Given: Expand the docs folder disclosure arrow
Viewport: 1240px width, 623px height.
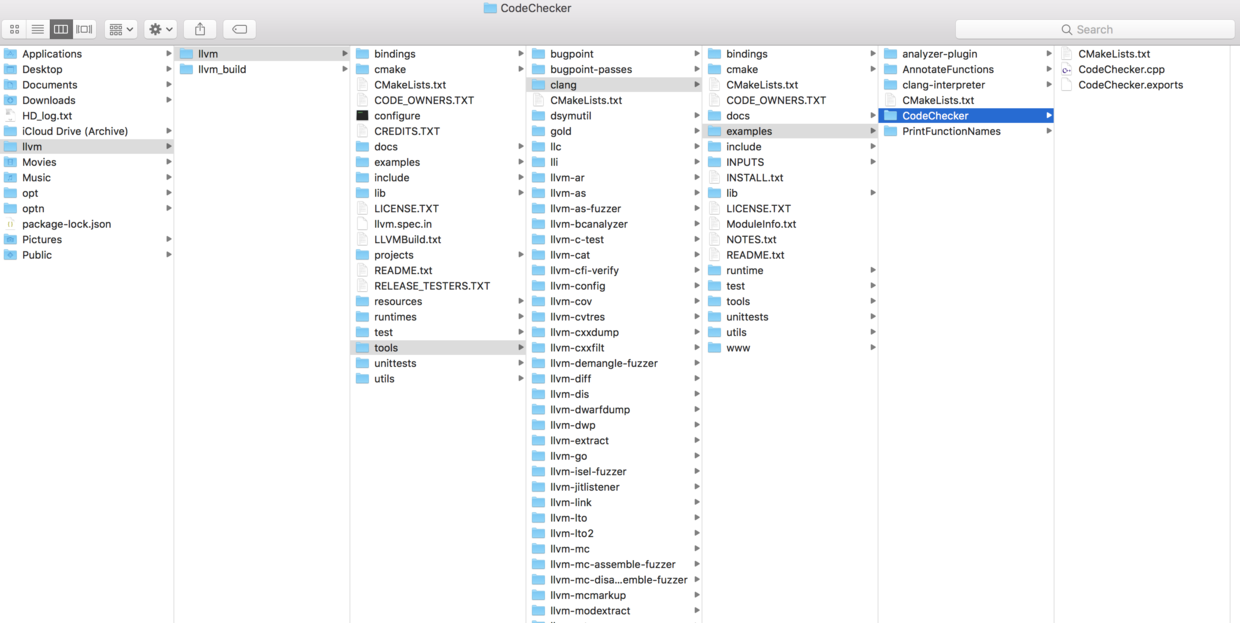Looking at the screenshot, I should [520, 146].
